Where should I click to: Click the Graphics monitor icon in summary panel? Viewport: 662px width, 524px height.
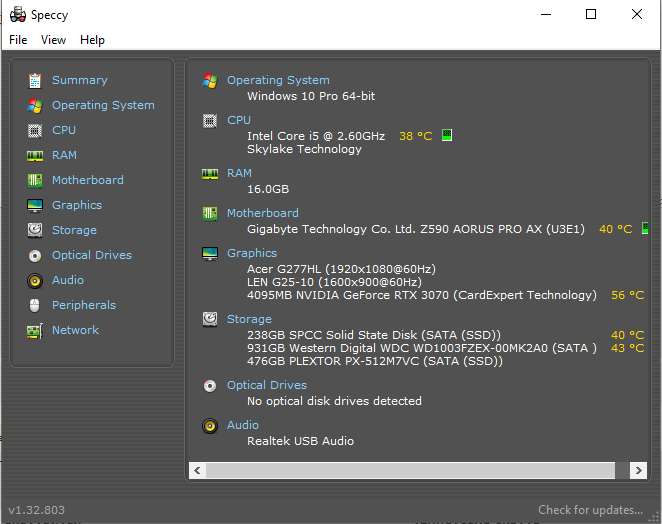point(210,254)
